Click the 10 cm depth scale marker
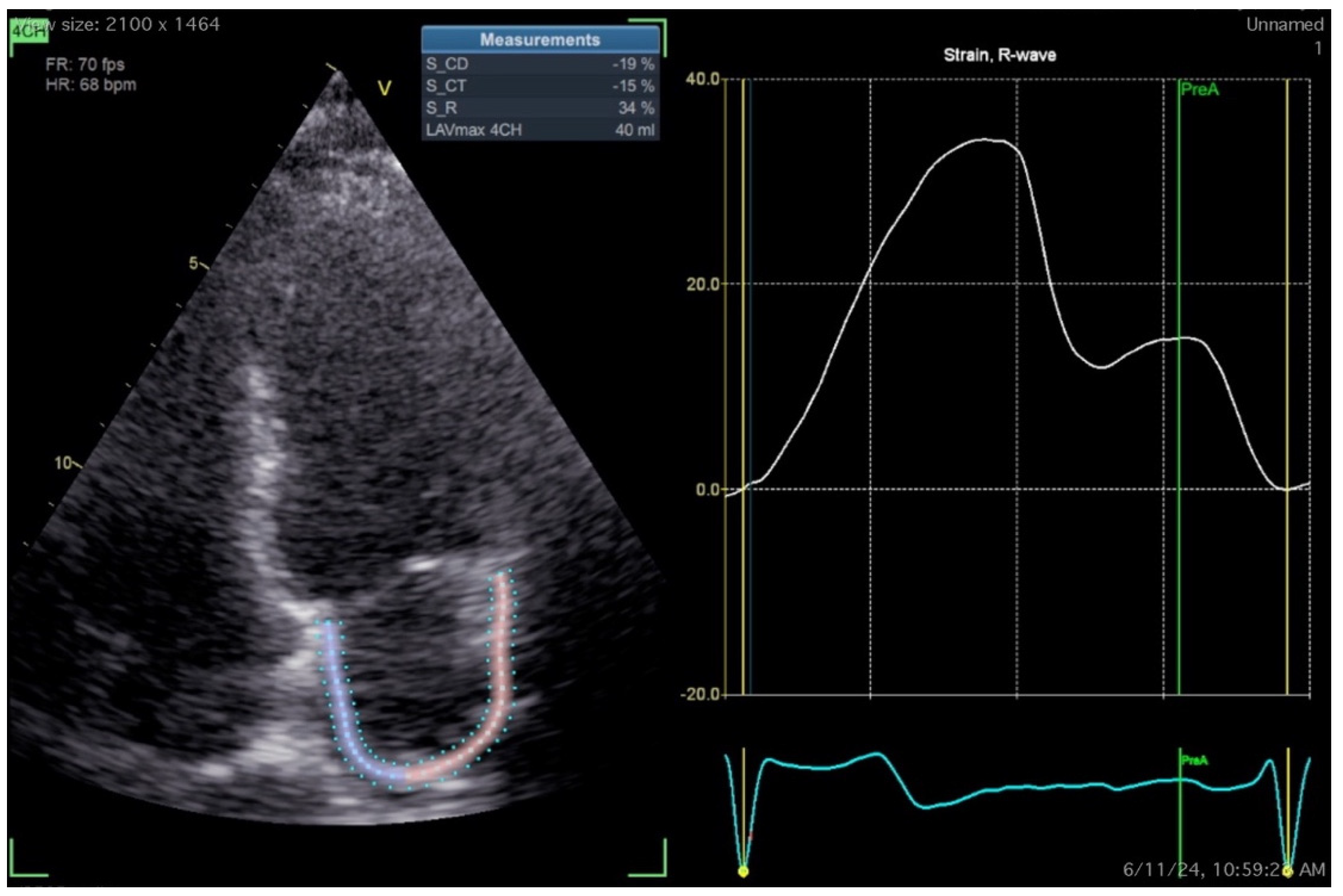This screenshot has height=896, width=1343. coord(63,463)
